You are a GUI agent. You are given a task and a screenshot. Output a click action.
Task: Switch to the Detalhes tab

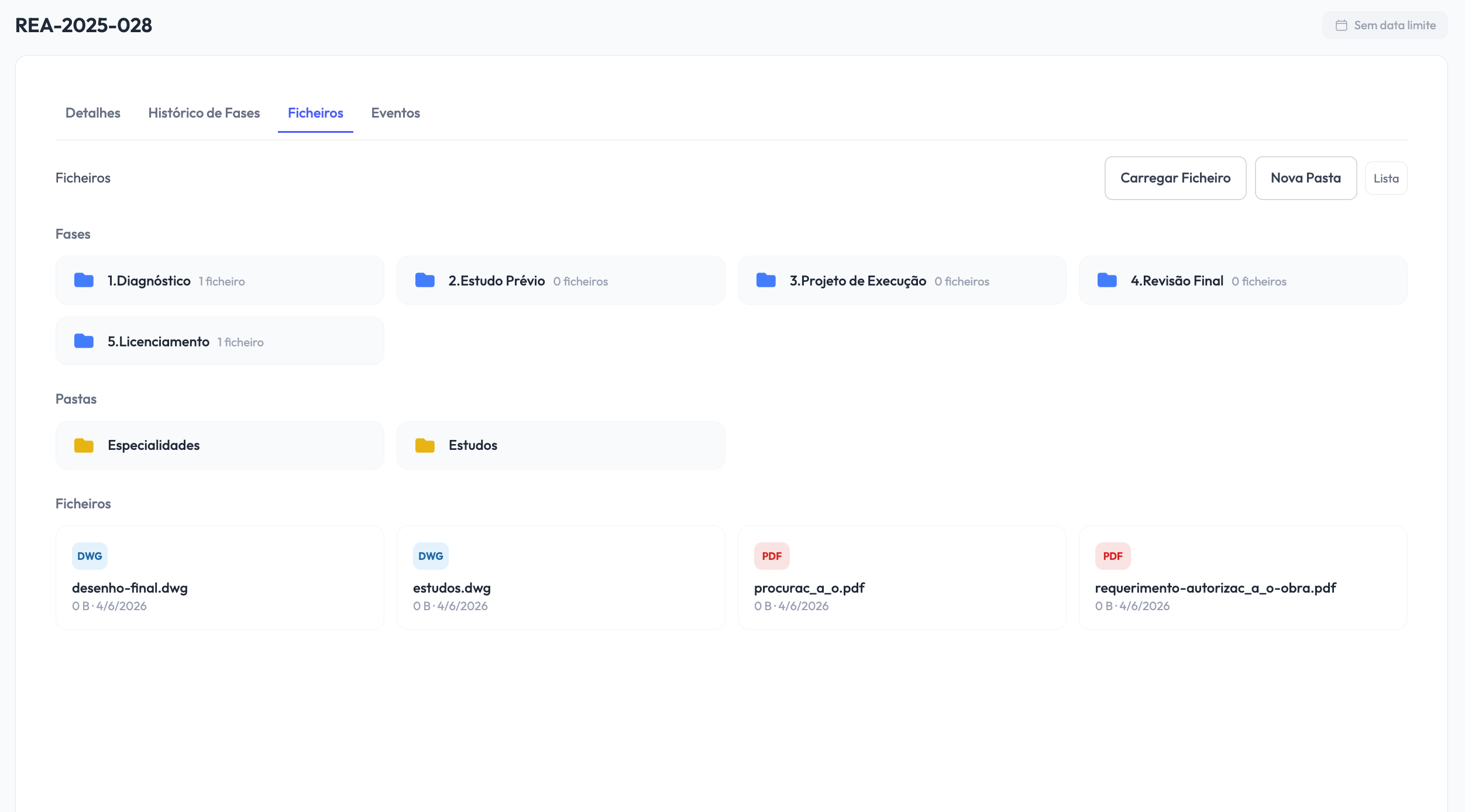[92, 113]
